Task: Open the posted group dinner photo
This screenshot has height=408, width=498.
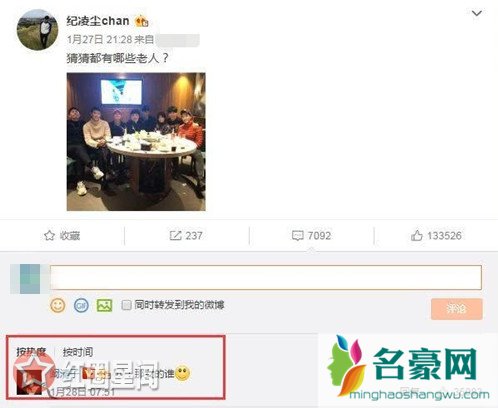Action: click(x=136, y=142)
